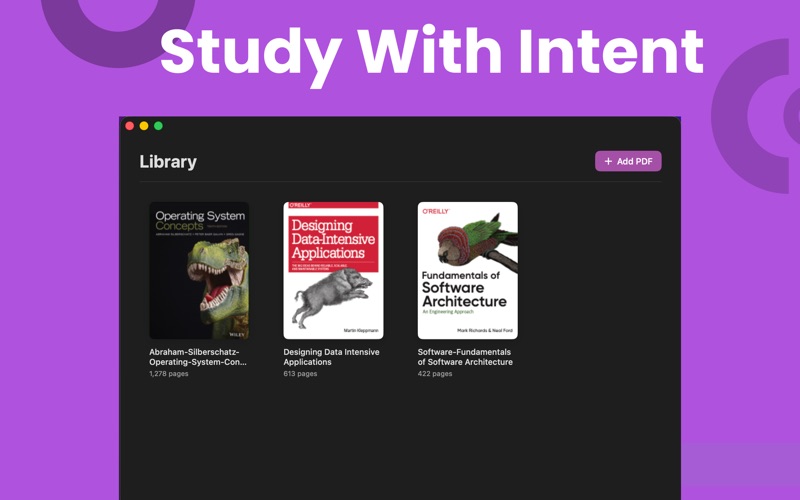Viewport: 800px width, 500px height.
Task: Minimize the window with yellow button
Action: (x=144, y=126)
